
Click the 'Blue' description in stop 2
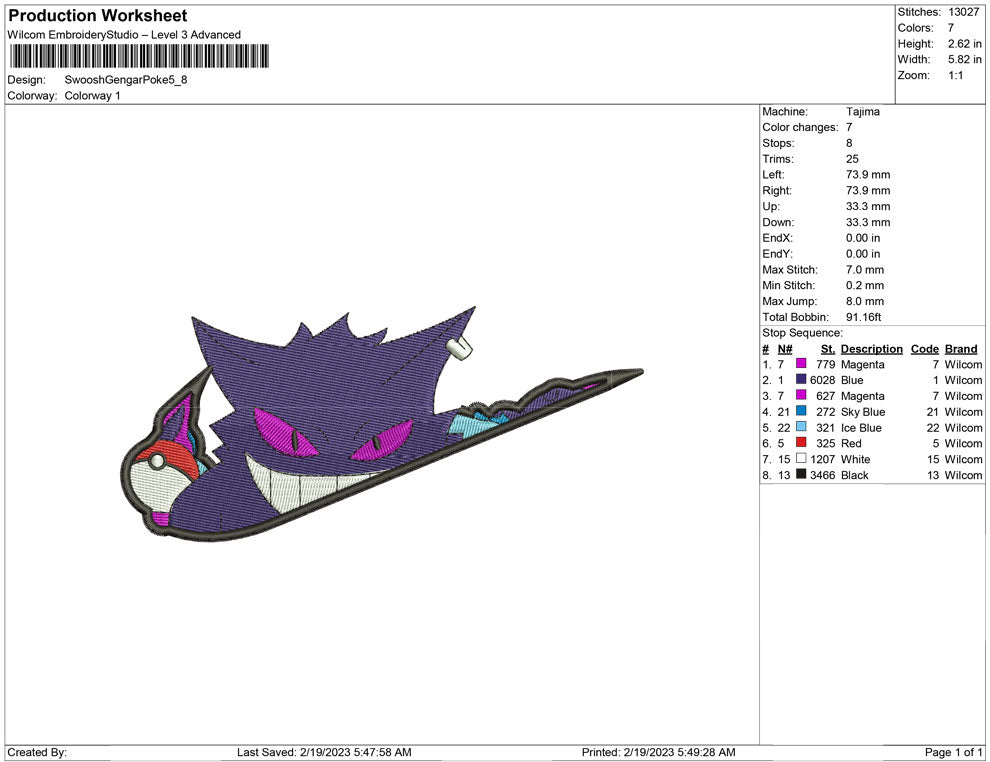coord(852,380)
